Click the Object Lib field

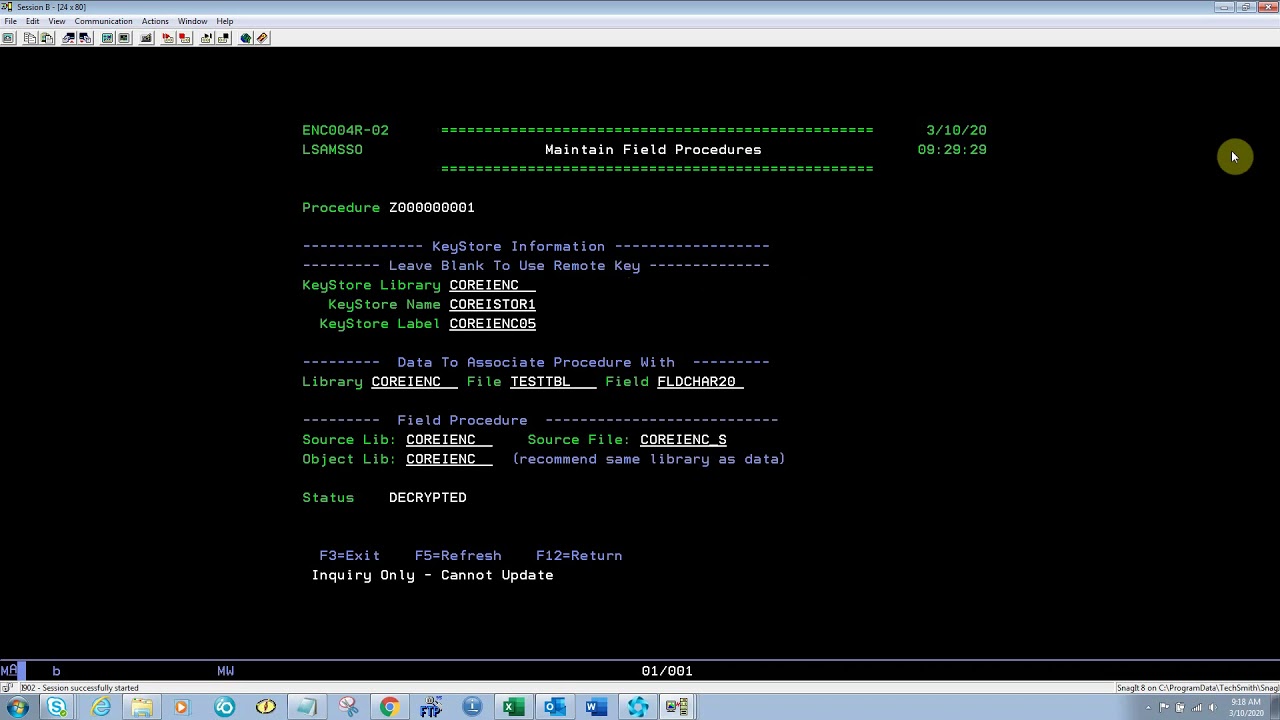coord(449,459)
